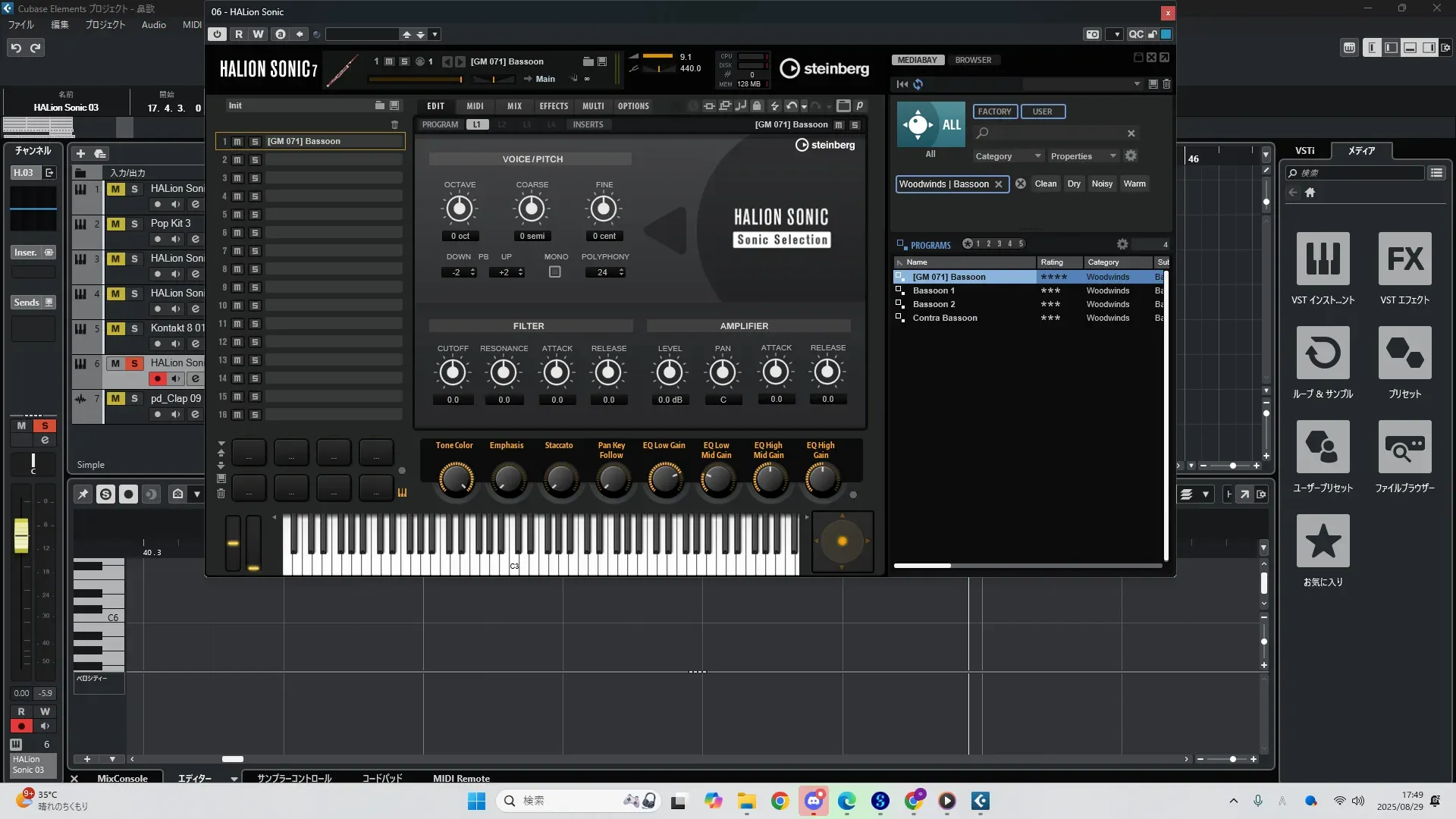Viewport: 1456px width, 819px height.
Task: Click the Warm attribute filter button
Action: click(1134, 184)
